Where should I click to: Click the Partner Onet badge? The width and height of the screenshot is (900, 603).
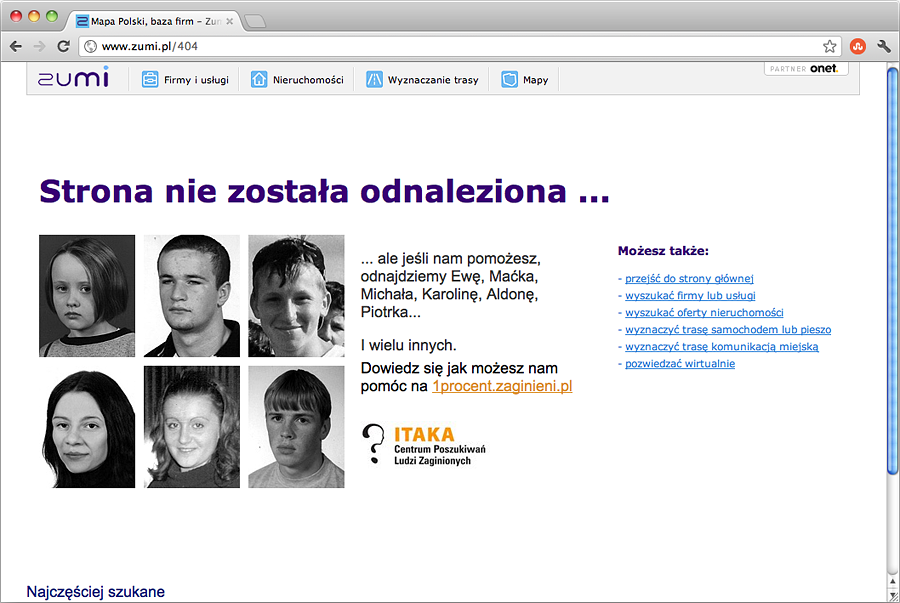tap(806, 68)
